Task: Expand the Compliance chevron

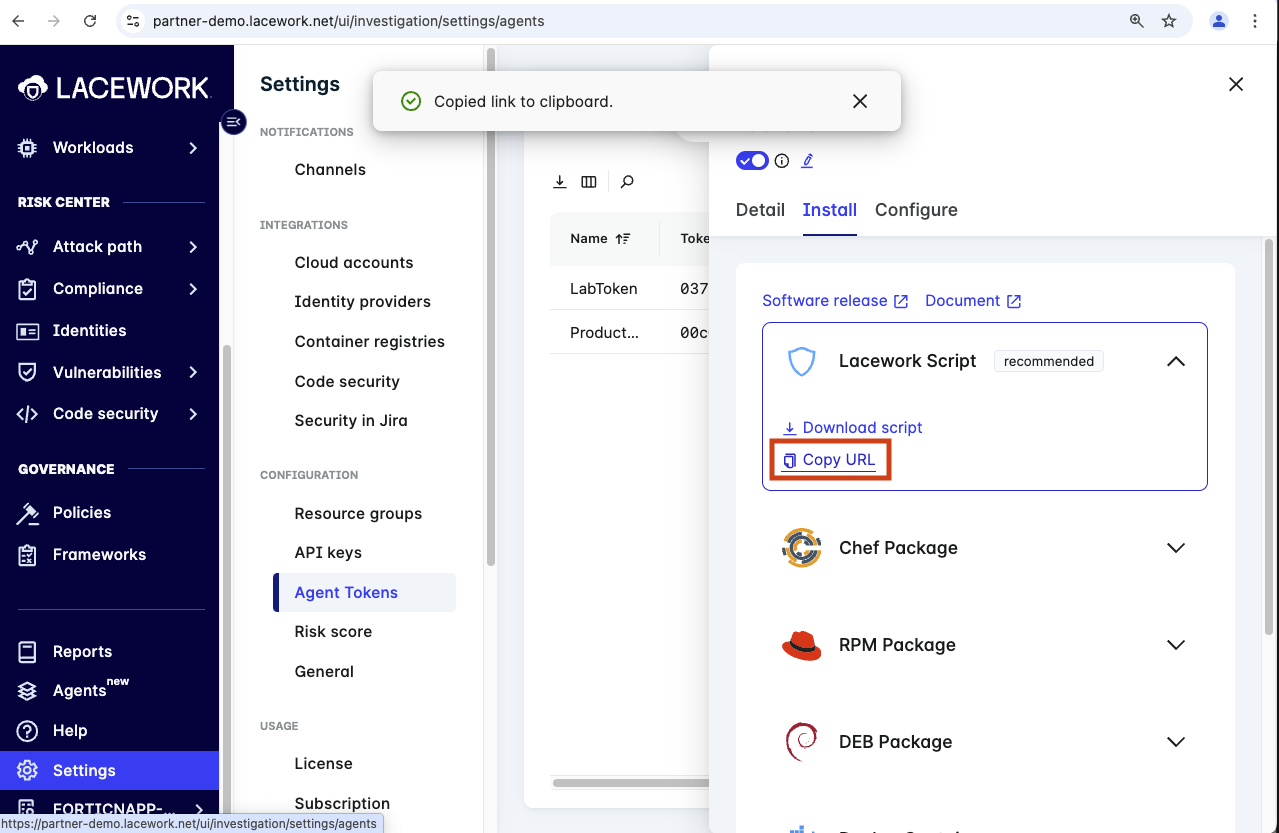Action: [193, 289]
